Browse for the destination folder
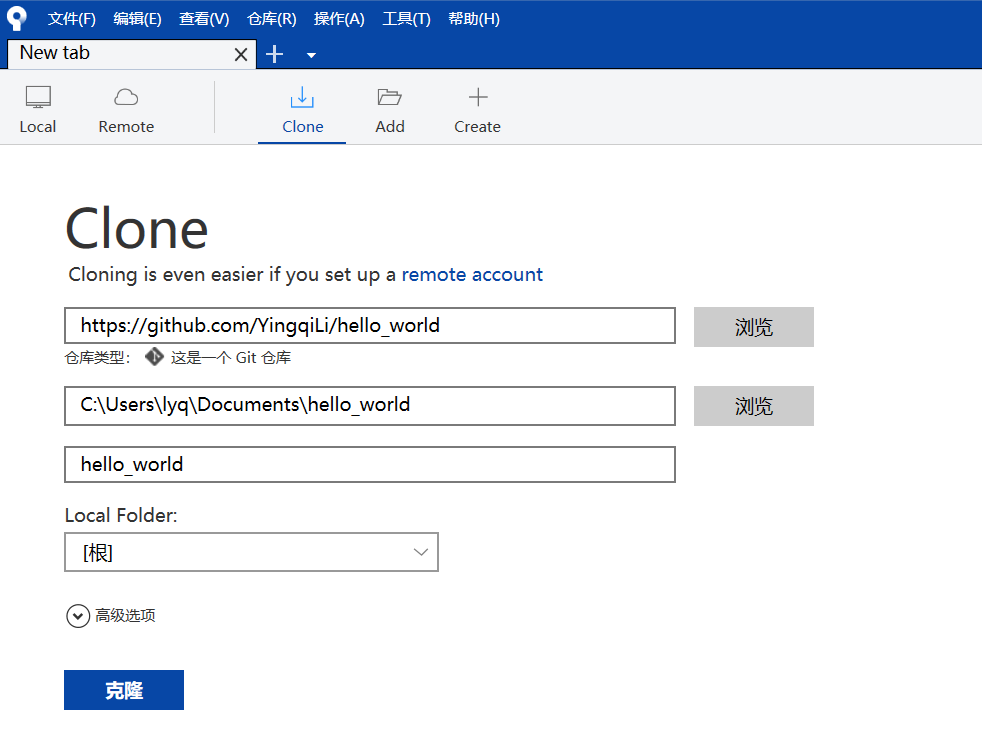 pyautogui.click(x=753, y=406)
